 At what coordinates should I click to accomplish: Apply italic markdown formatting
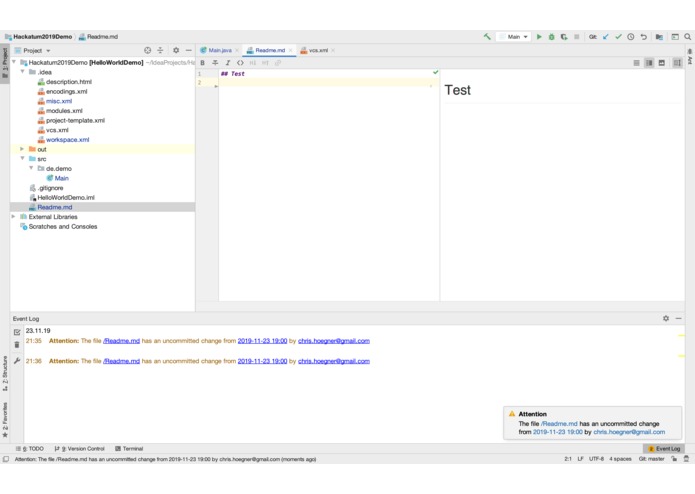227,63
